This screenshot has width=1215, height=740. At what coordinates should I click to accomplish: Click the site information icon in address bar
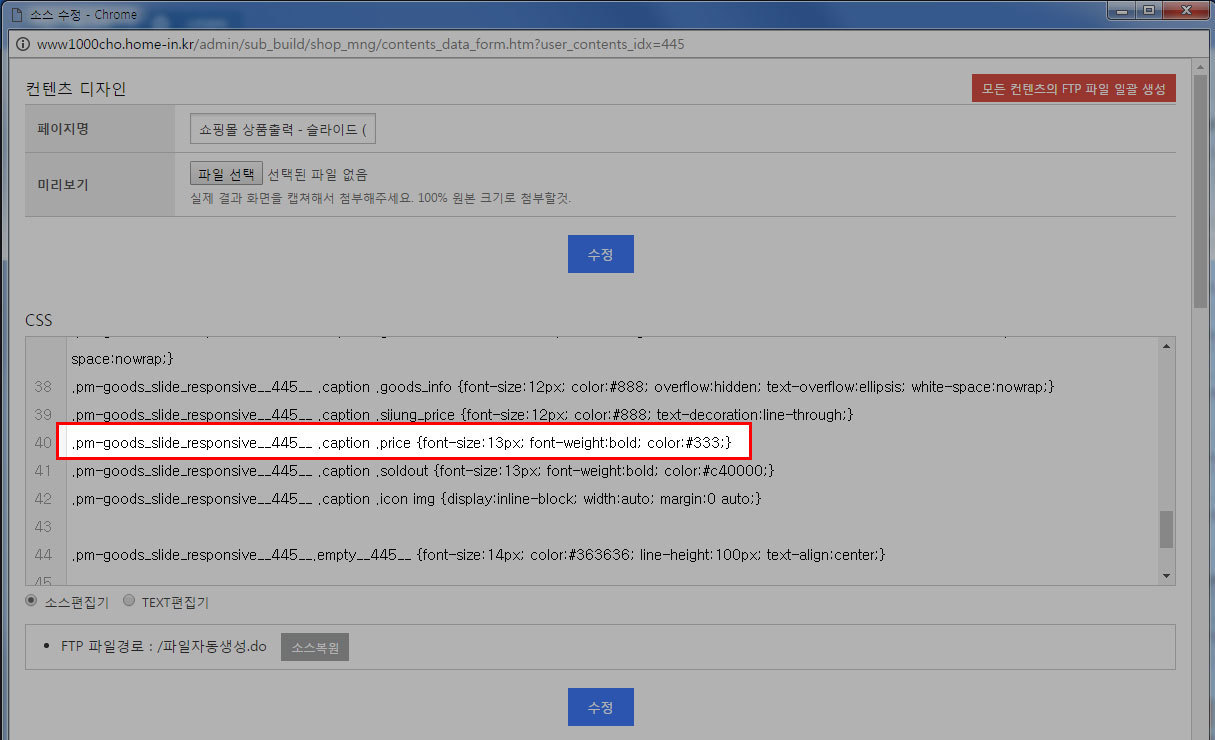coord(22,45)
